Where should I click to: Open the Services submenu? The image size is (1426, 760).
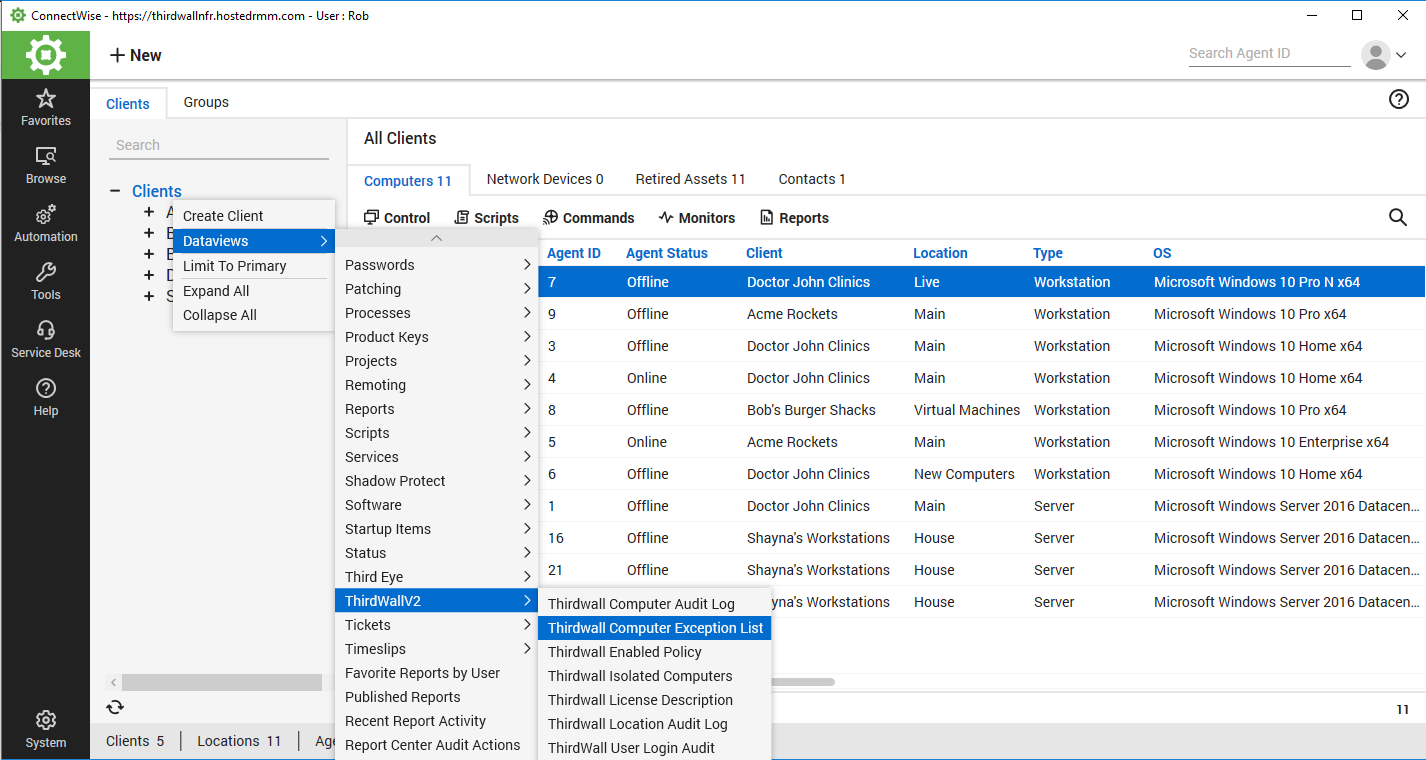tap(437, 457)
